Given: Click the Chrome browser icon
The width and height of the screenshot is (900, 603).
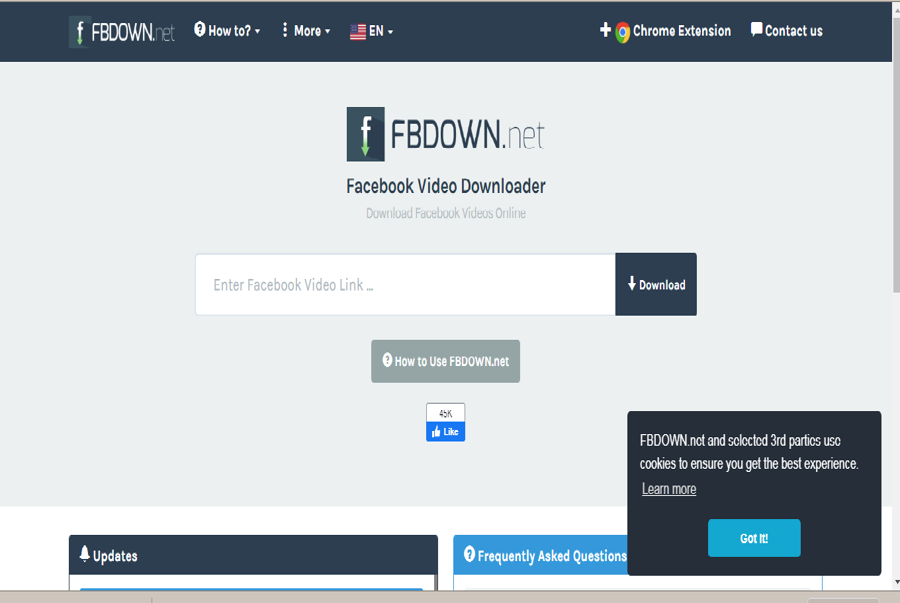Looking at the screenshot, I should click(x=622, y=32).
